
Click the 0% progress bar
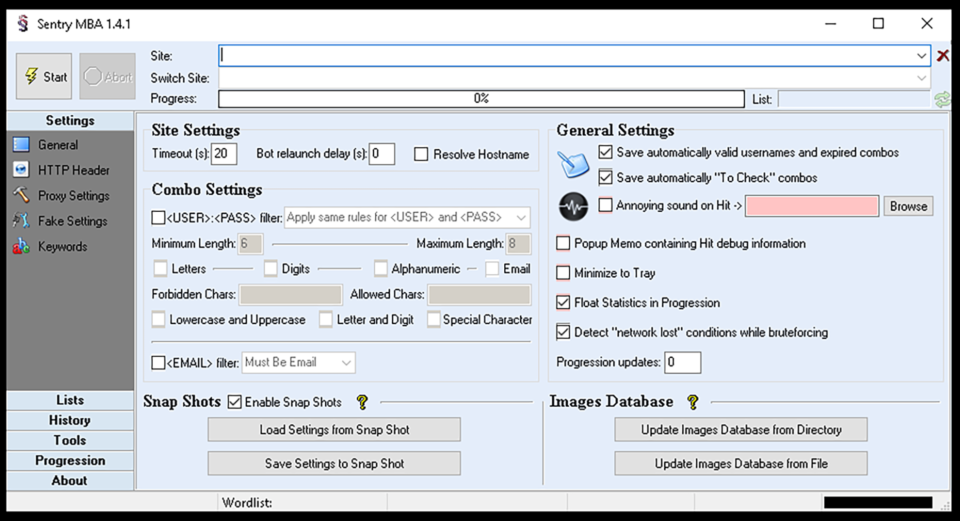pyautogui.click(x=481, y=99)
